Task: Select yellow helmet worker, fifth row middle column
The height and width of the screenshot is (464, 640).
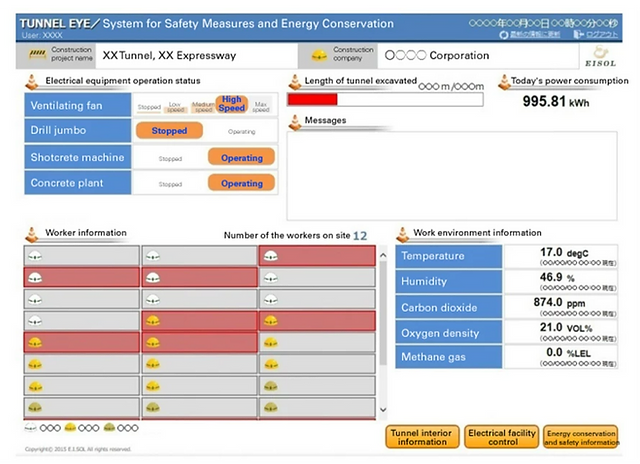Action: pyautogui.click(x=200, y=342)
